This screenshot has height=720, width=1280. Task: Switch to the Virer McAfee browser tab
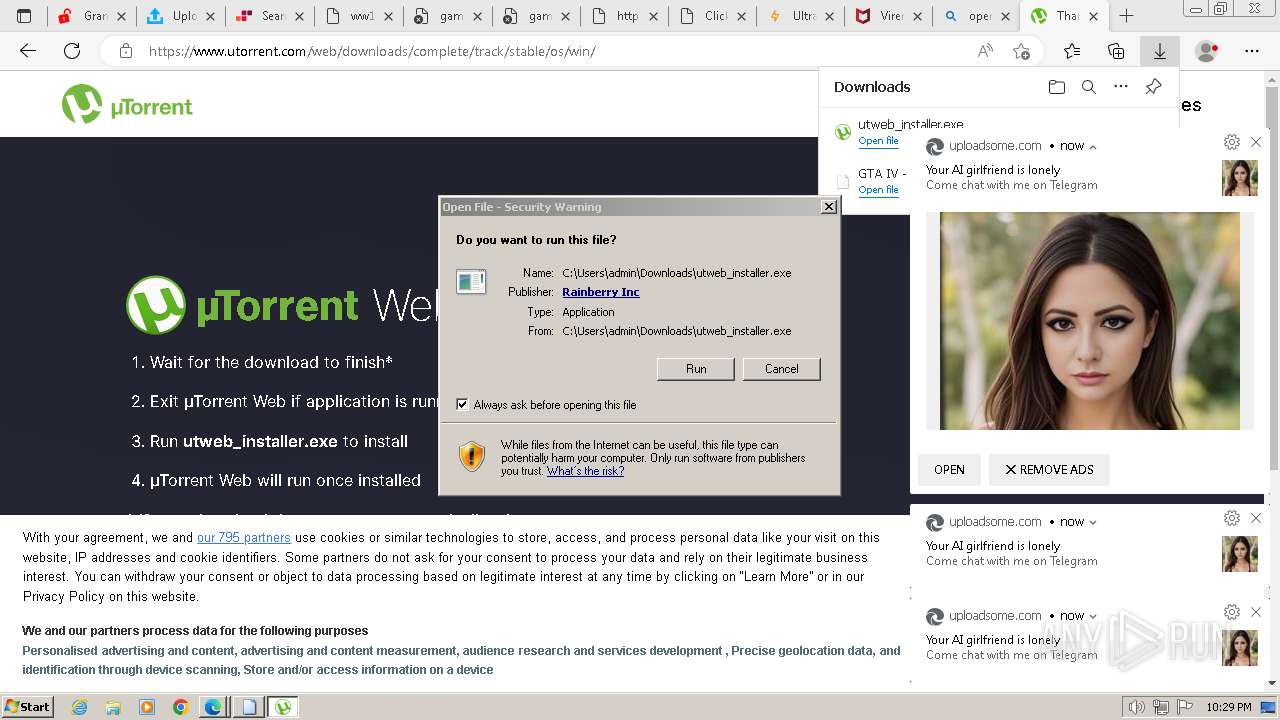pyautogui.click(x=888, y=16)
